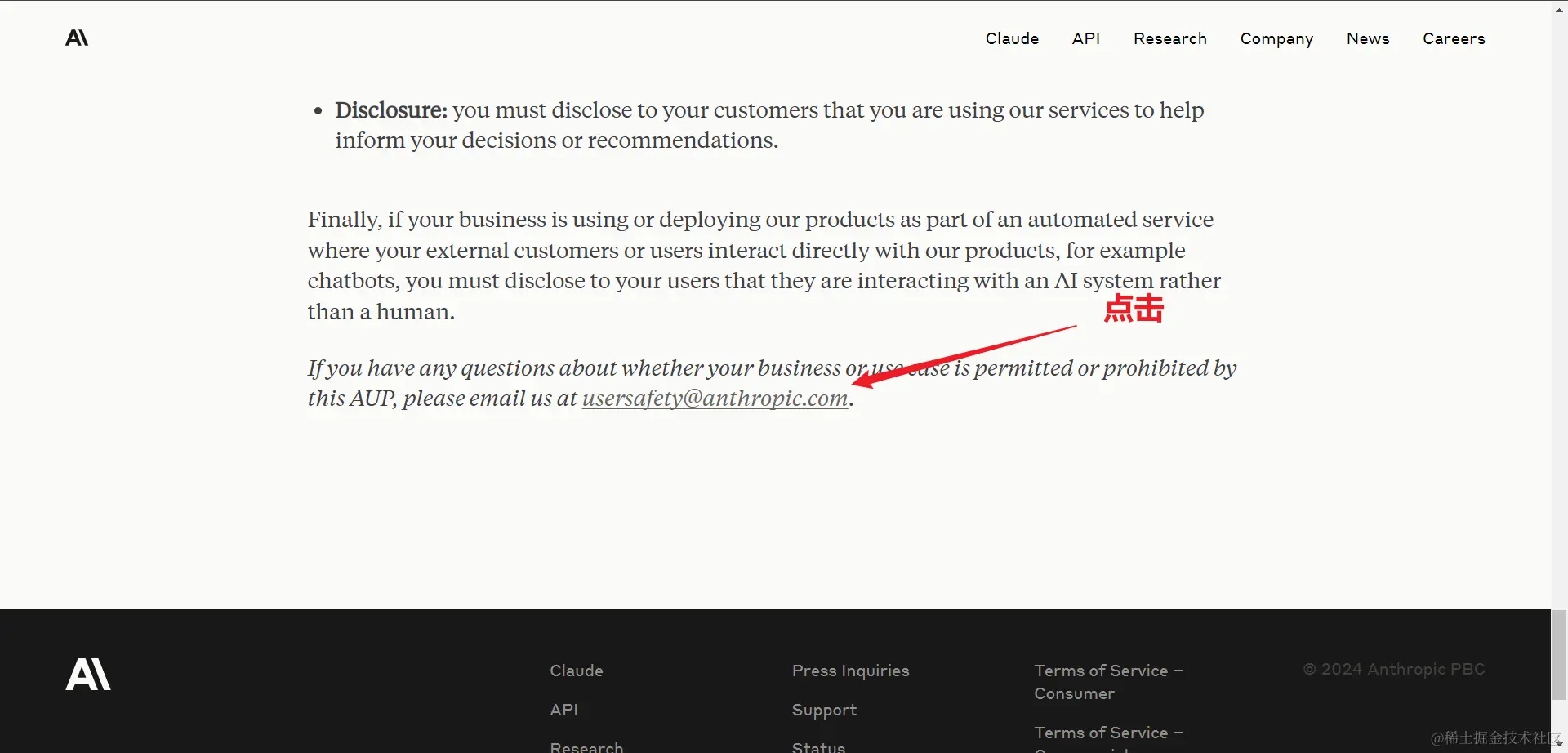Open Careers in the top navigation

pyautogui.click(x=1454, y=38)
